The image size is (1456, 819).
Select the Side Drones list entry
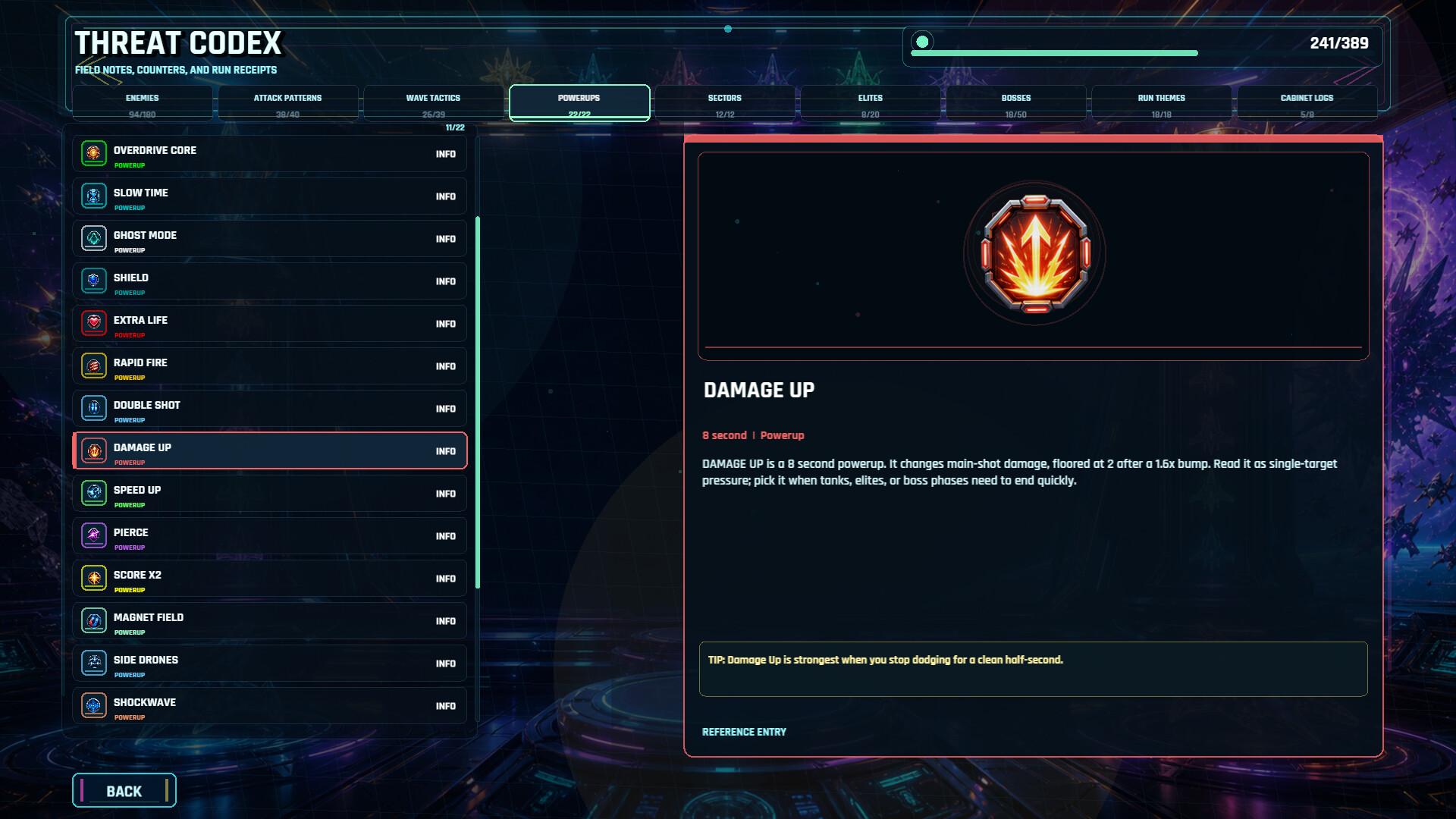(x=270, y=663)
